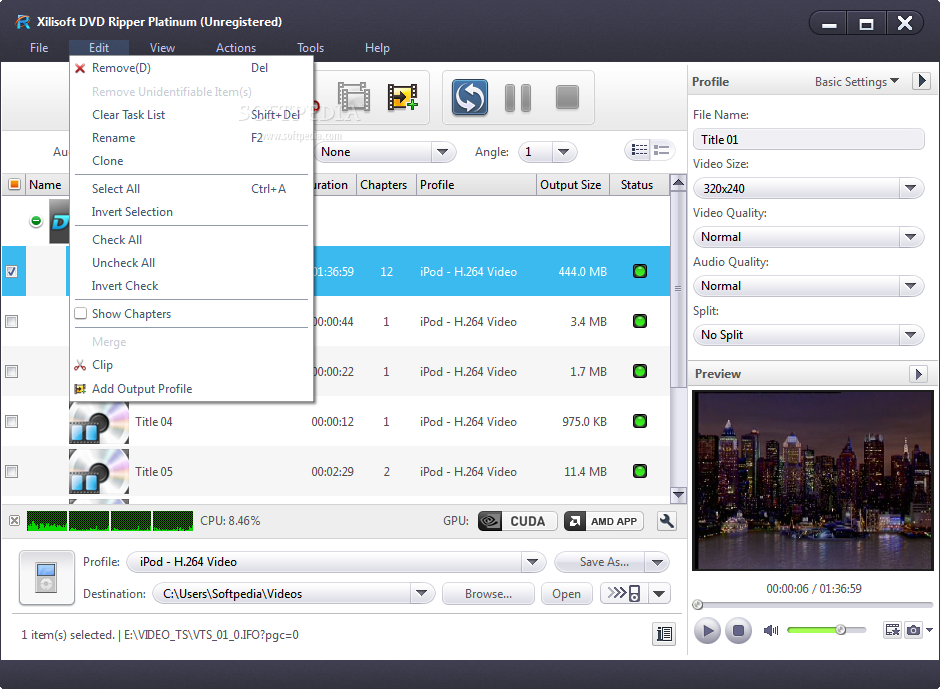Screen dimensions: 940x689
Task: Click the NVIDIA CUDA GPU acceleration button
Action: click(x=517, y=521)
